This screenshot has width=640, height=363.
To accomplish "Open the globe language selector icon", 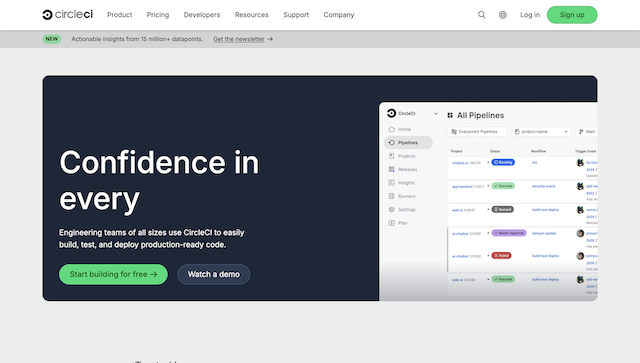I will click(x=503, y=15).
